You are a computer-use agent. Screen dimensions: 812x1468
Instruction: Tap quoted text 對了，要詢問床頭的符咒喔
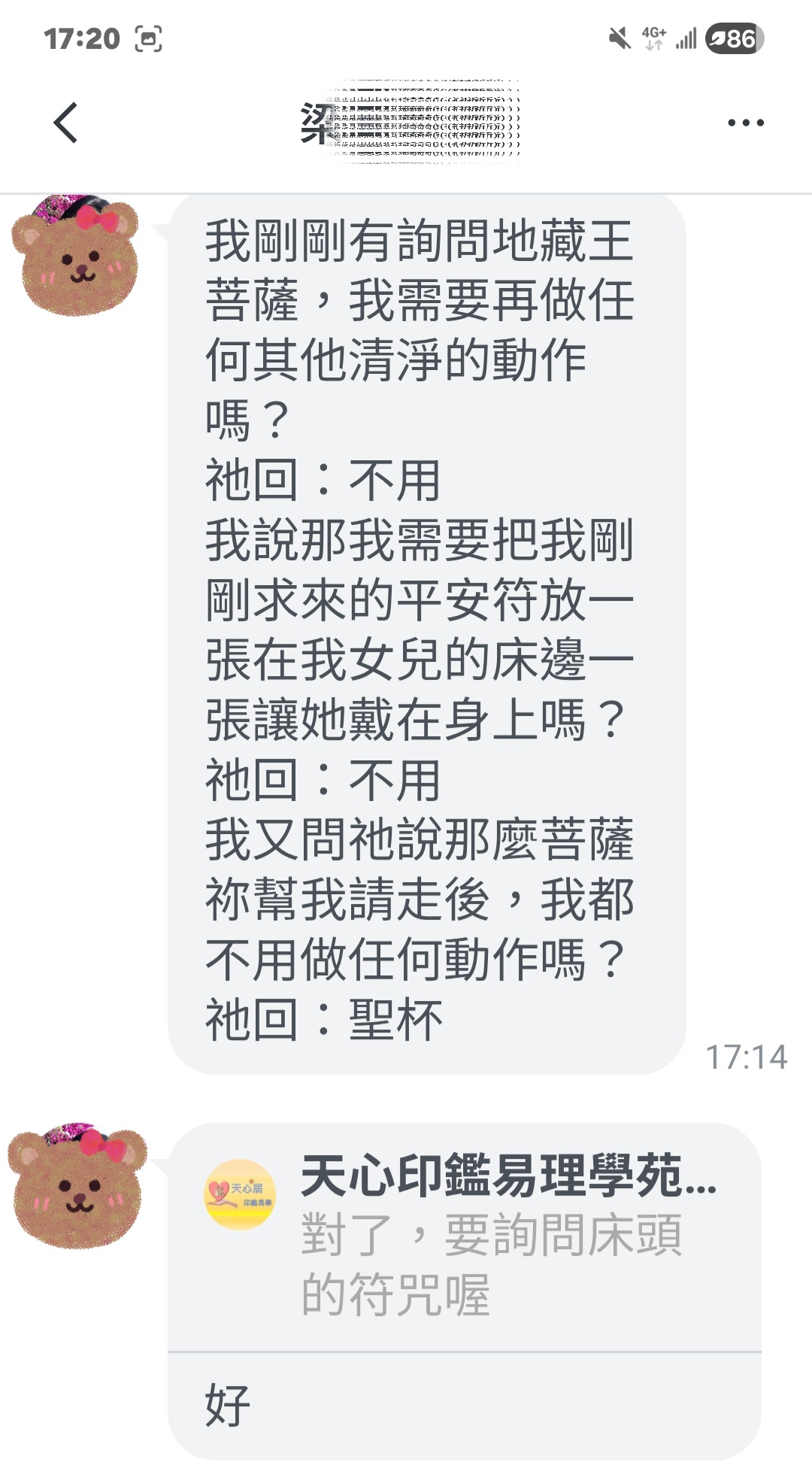pyautogui.click(x=492, y=1265)
